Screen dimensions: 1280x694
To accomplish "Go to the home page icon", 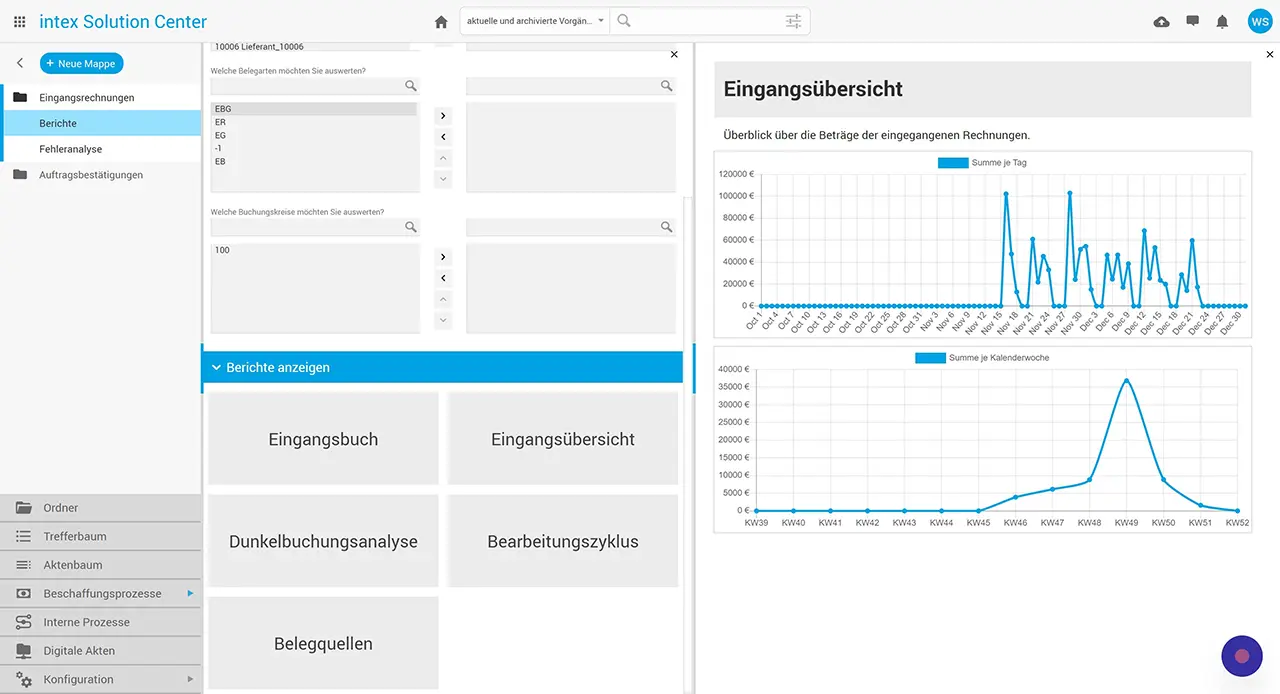I will (441, 21).
